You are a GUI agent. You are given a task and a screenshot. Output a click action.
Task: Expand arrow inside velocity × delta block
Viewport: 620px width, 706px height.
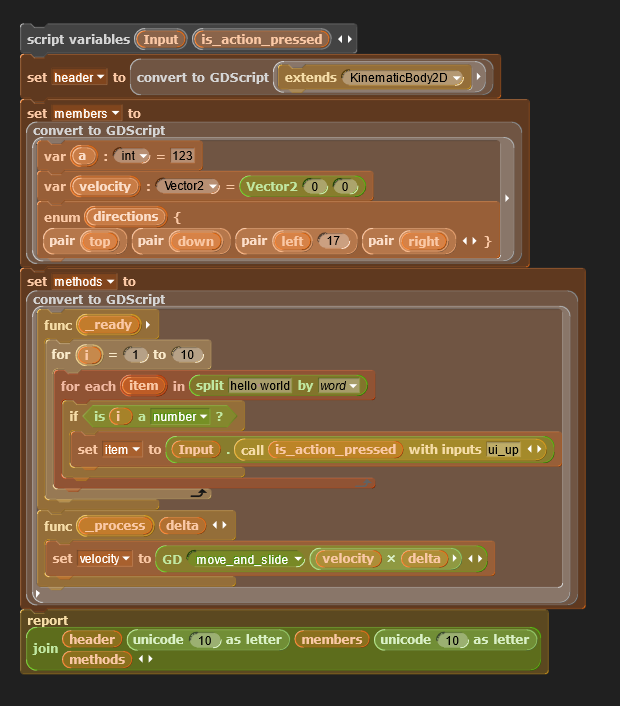click(455, 558)
